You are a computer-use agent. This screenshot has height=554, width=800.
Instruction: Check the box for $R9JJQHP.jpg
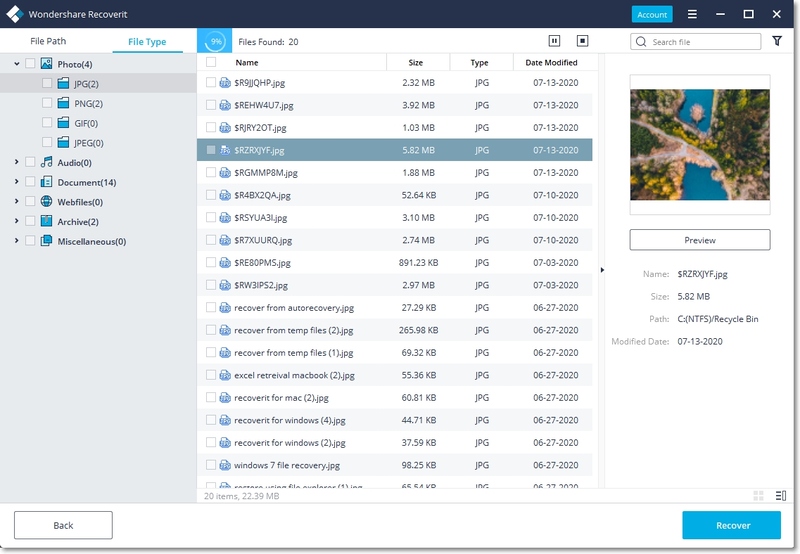click(211, 82)
